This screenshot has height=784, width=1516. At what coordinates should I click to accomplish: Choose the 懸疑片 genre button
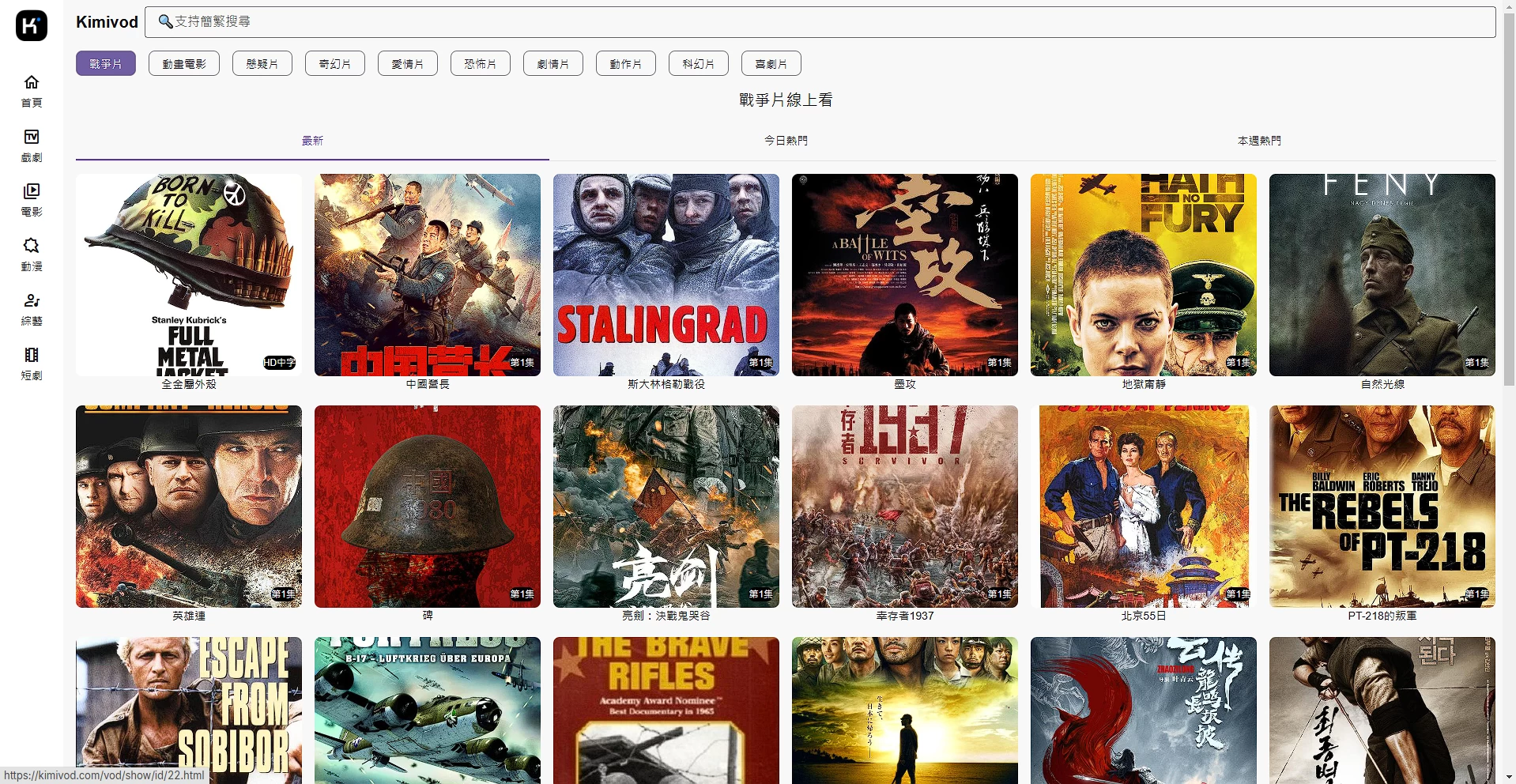pos(262,64)
